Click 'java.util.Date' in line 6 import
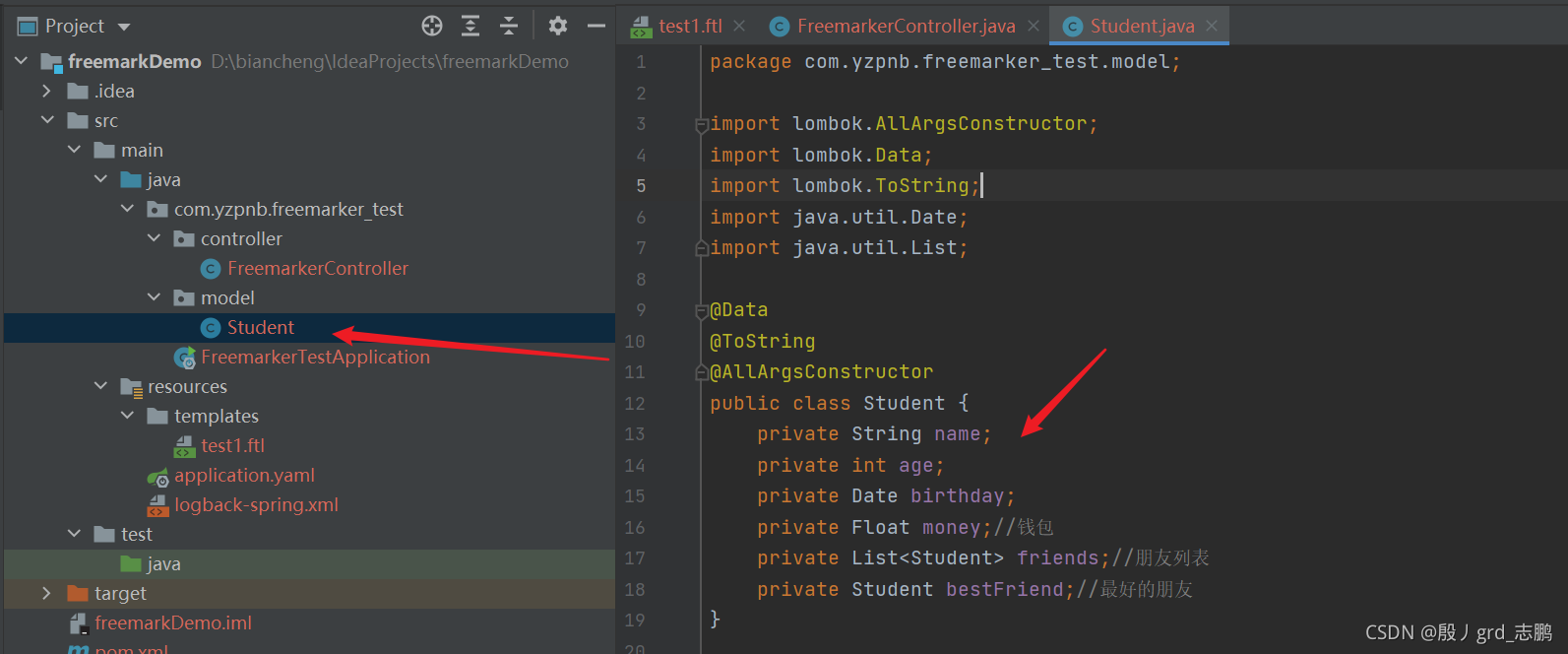This screenshot has width=1568, height=654. pos(874,218)
